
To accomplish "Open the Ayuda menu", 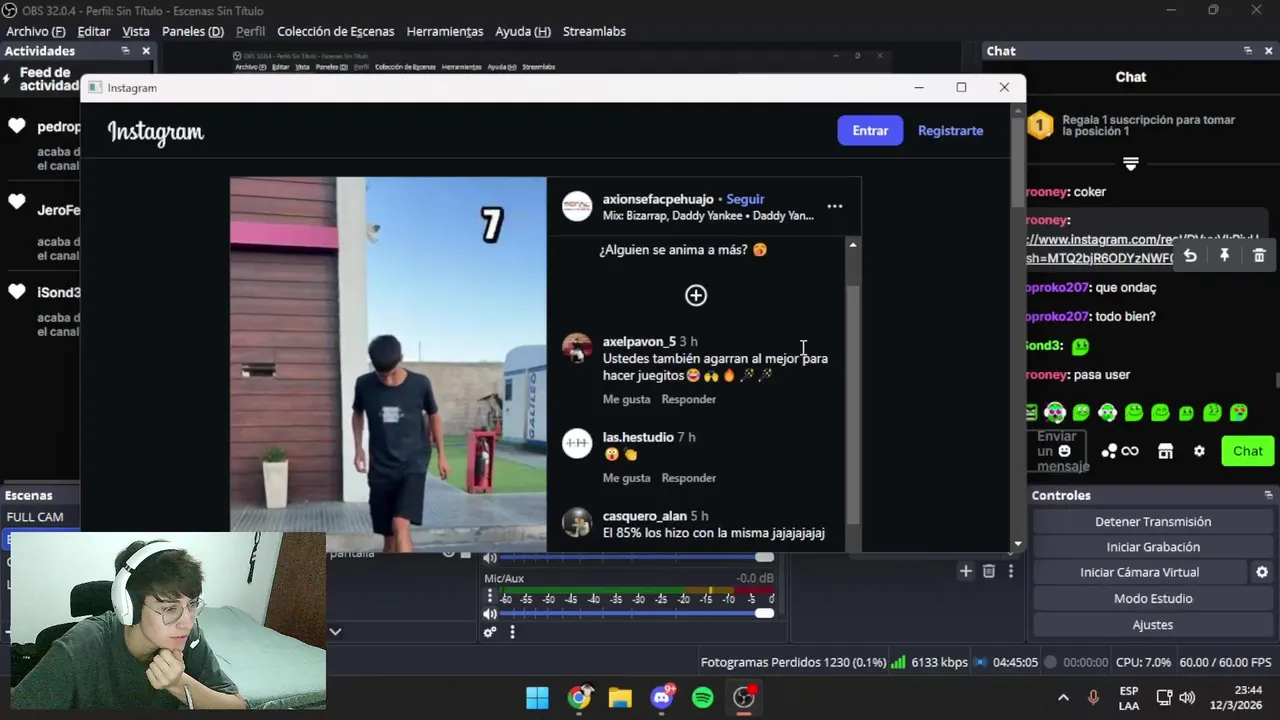I will click(x=523, y=31).
